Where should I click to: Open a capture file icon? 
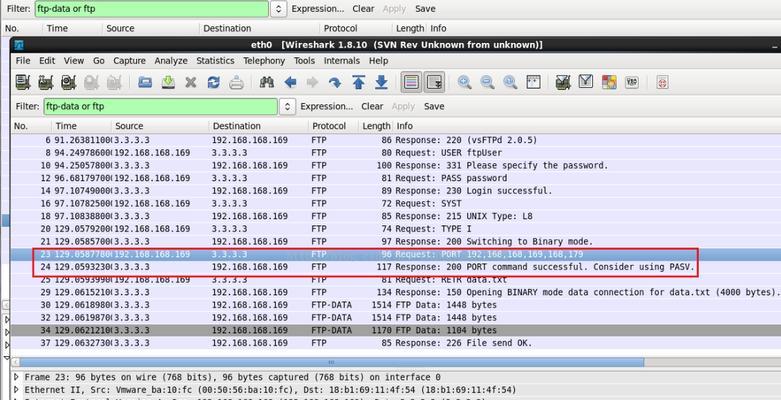pyautogui.click(x=145, y=82)
